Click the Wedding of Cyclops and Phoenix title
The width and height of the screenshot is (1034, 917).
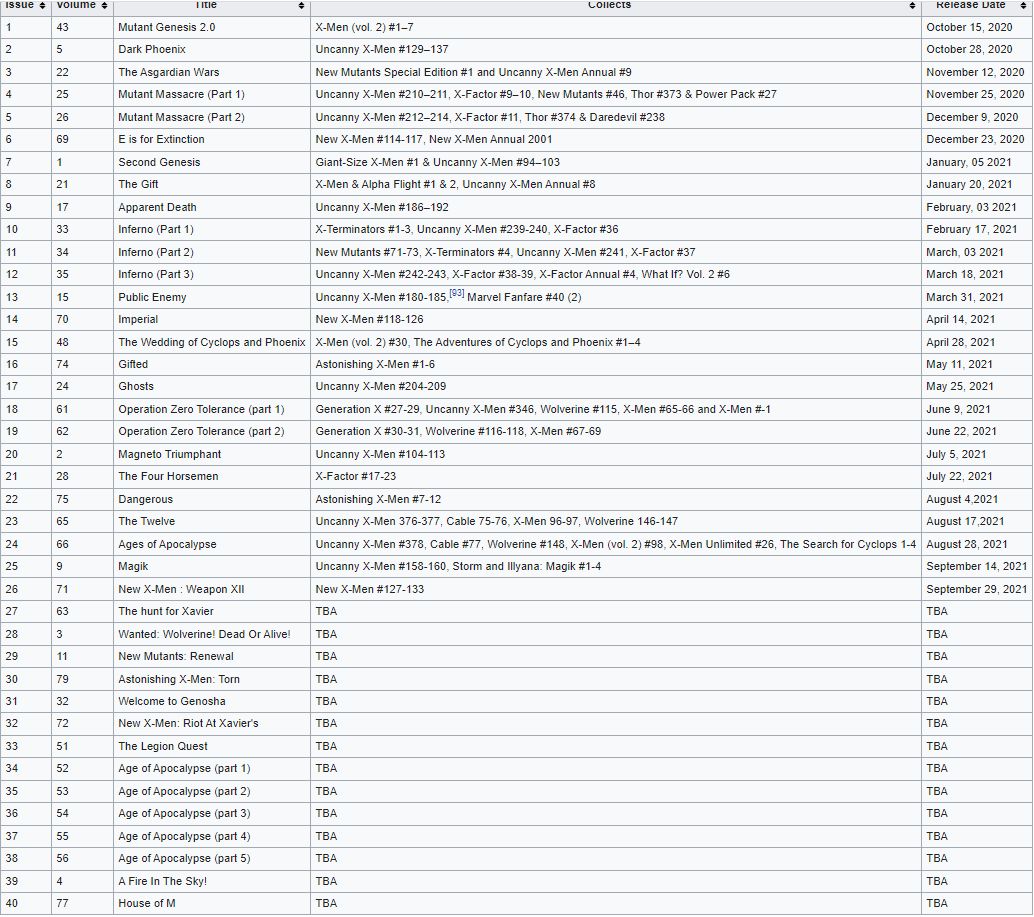[211, 342]
